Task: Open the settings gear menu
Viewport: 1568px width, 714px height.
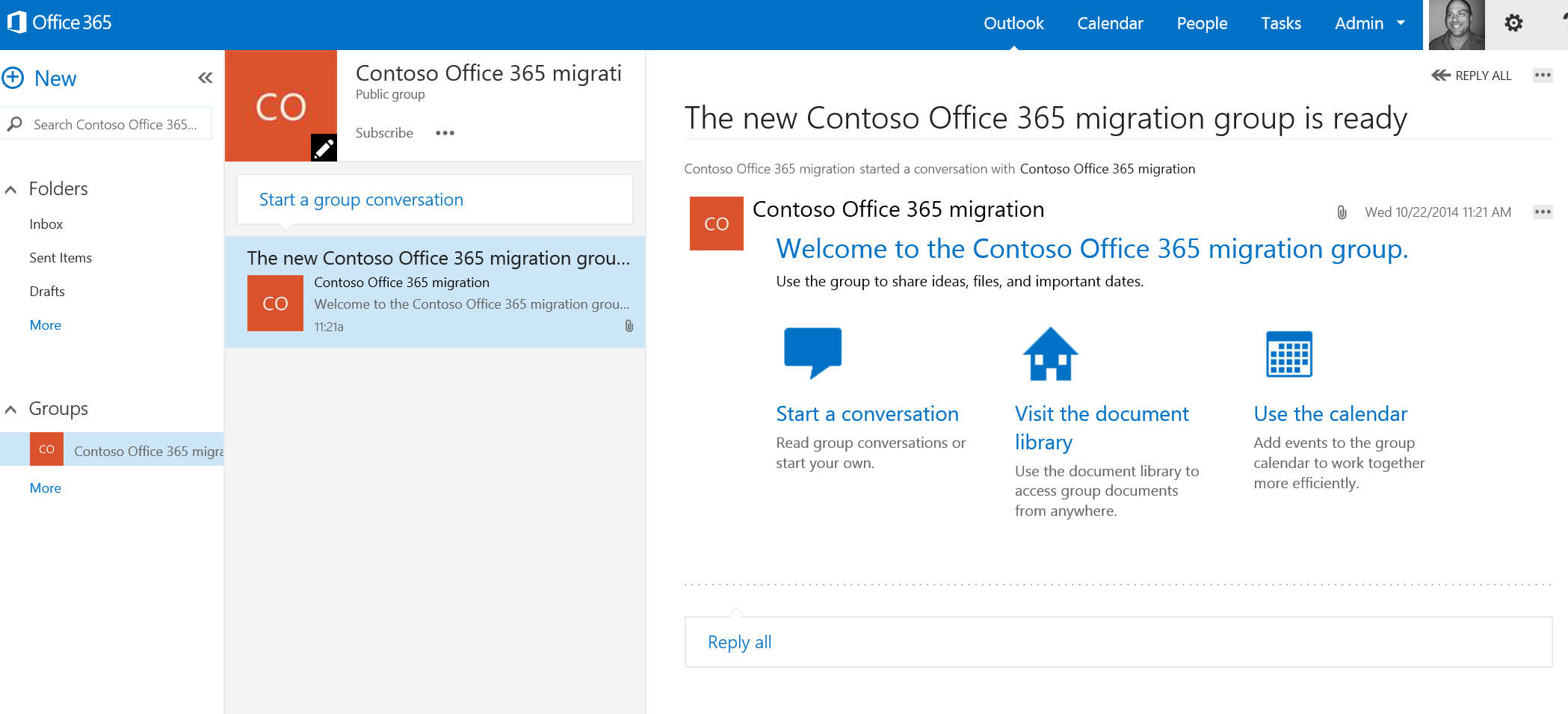Action: [x=1513, y=23]
